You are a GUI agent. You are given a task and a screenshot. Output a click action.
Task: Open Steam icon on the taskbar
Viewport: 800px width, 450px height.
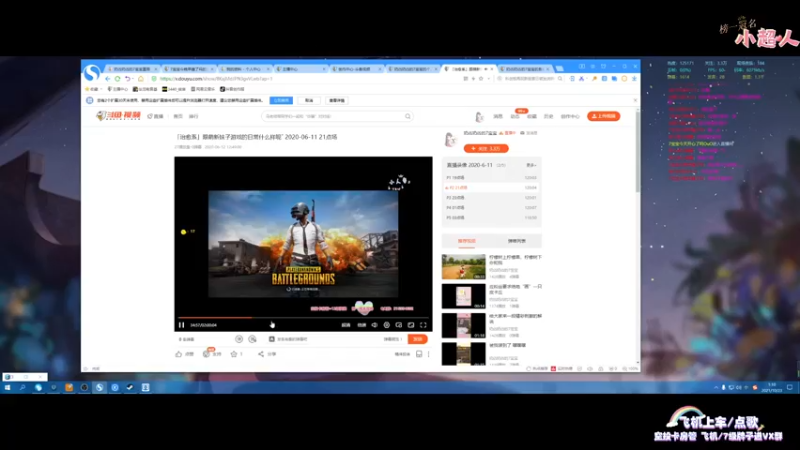[x=130, y=388]
